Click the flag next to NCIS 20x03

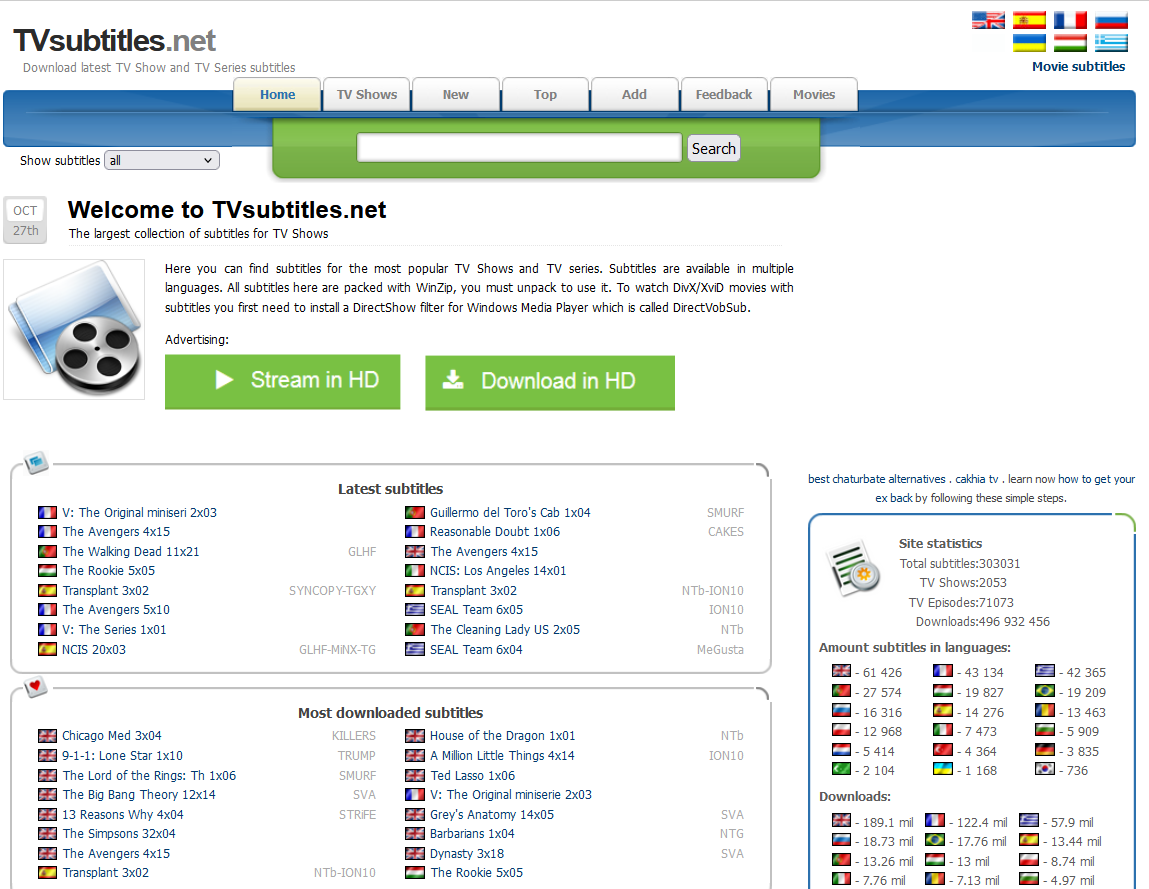point(48,649)
